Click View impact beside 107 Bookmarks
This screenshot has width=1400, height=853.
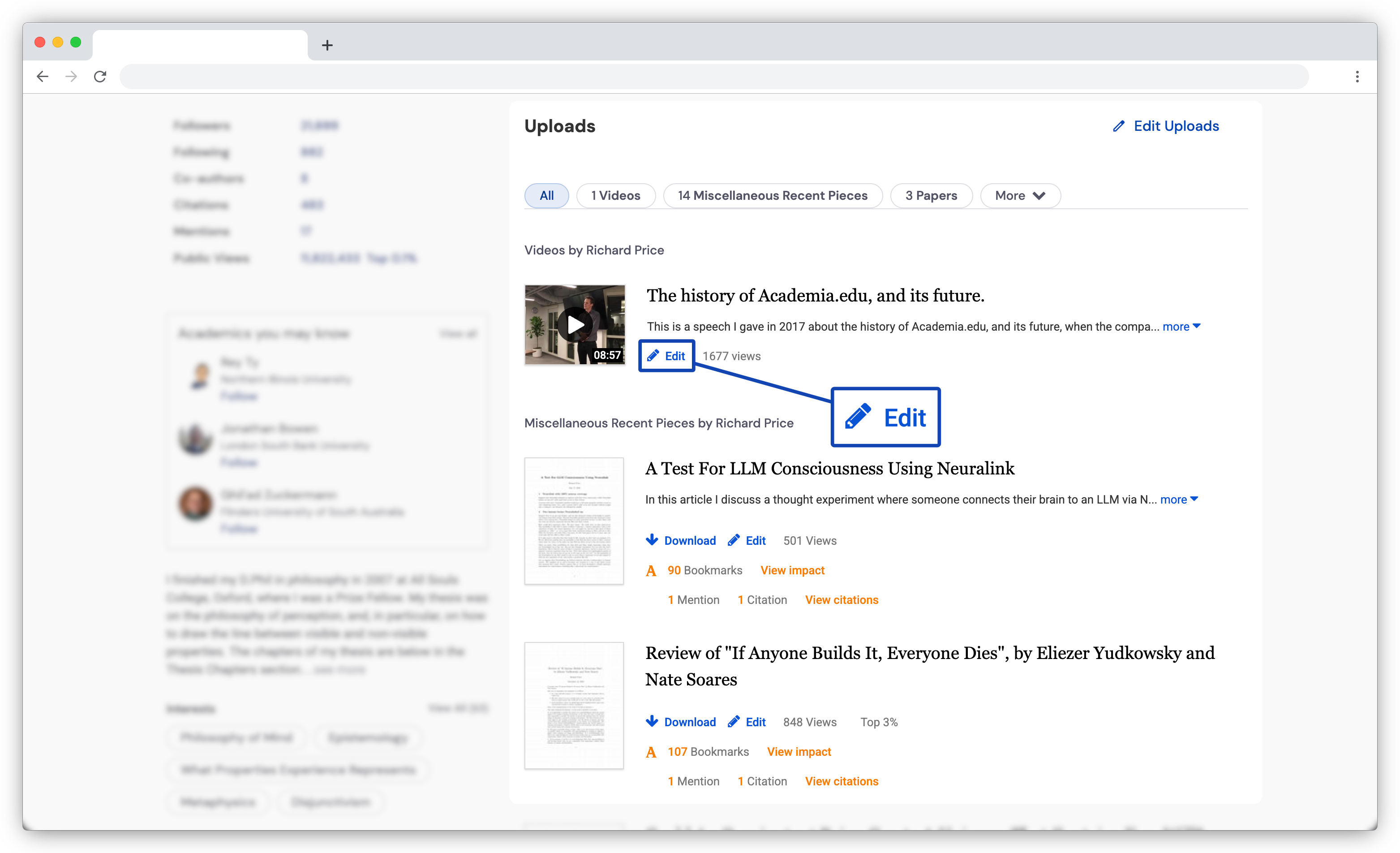pos(799,751)
